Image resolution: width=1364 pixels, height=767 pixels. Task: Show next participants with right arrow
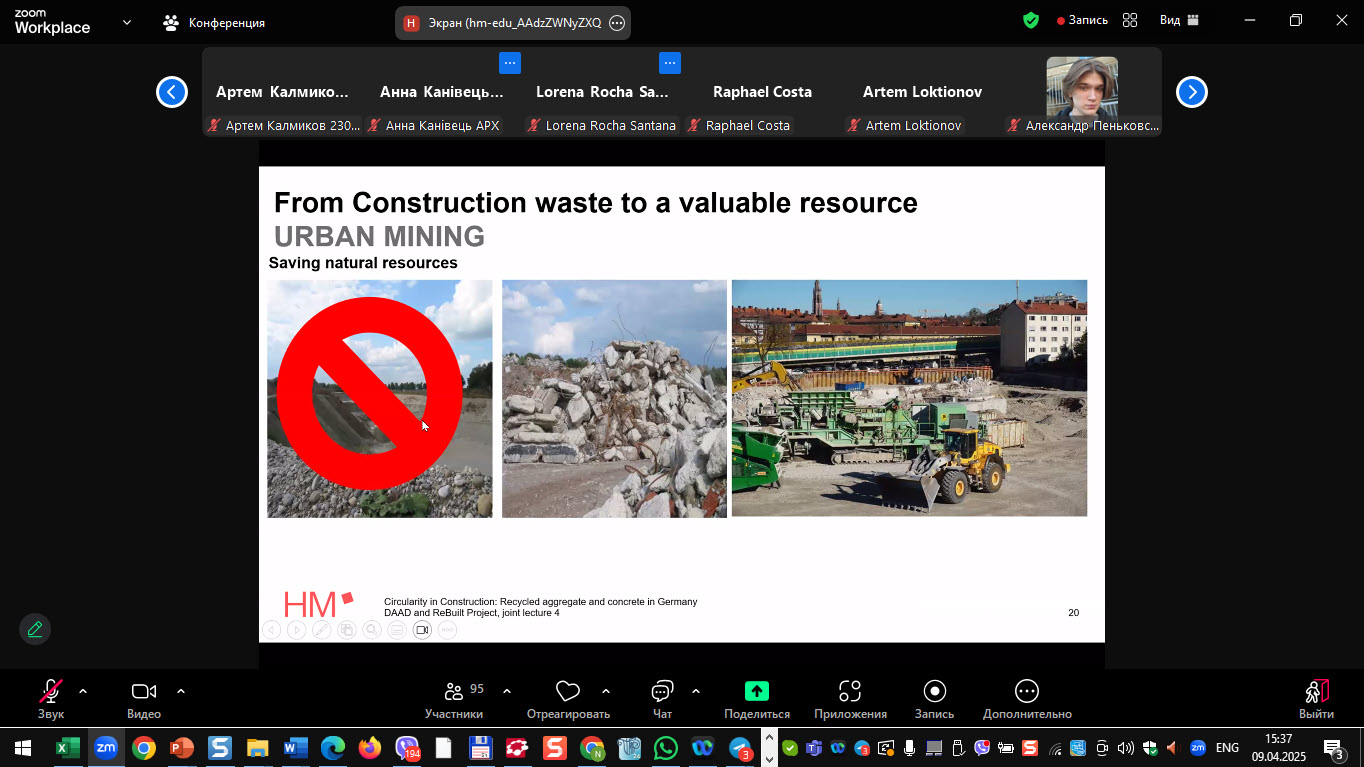pyautogui.click(x=1191, y=92)
